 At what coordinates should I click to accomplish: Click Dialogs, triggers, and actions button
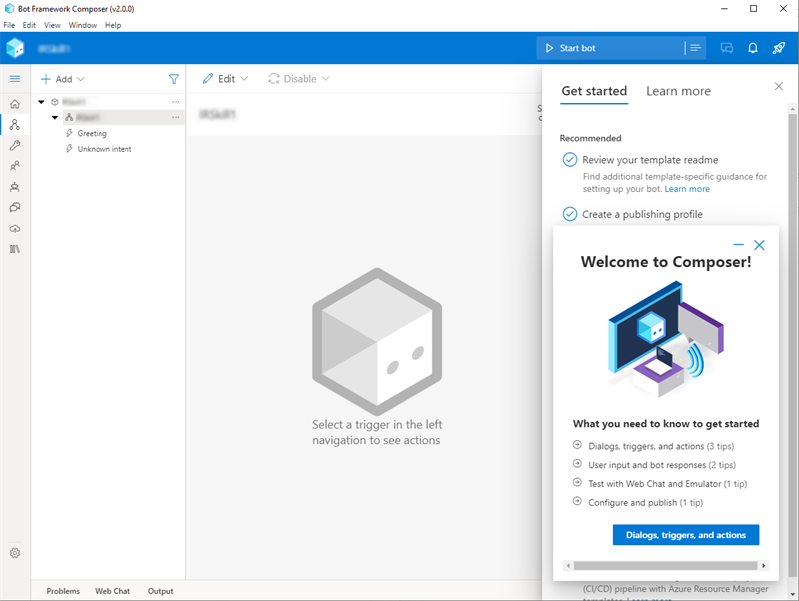[x=685, y=535]
